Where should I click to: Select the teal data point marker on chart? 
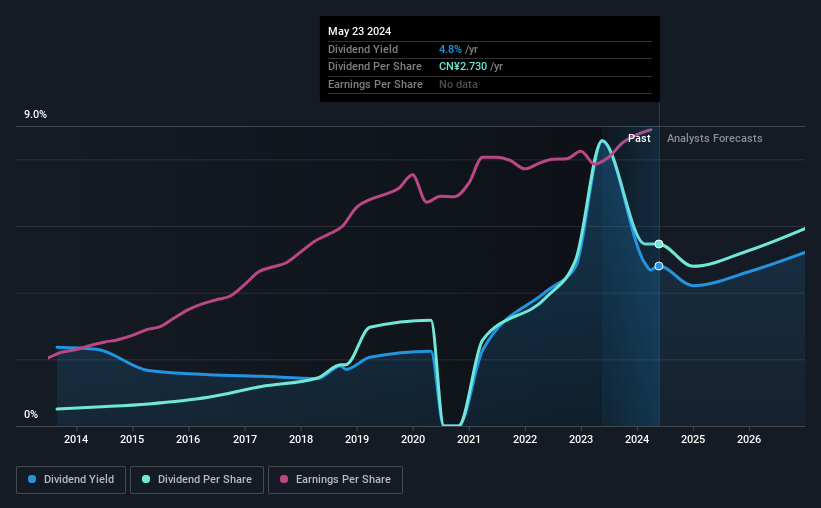(x=659, y=244)
